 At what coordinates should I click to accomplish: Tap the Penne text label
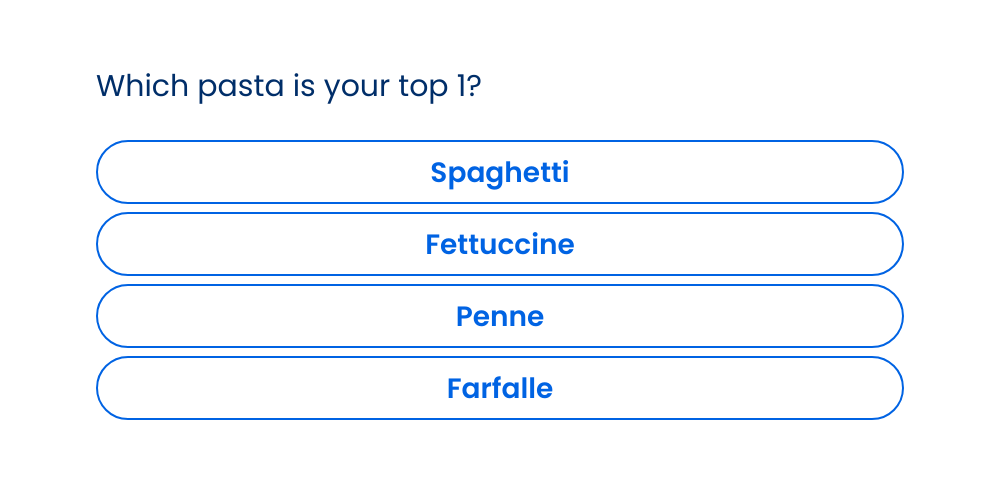point(500,316)
